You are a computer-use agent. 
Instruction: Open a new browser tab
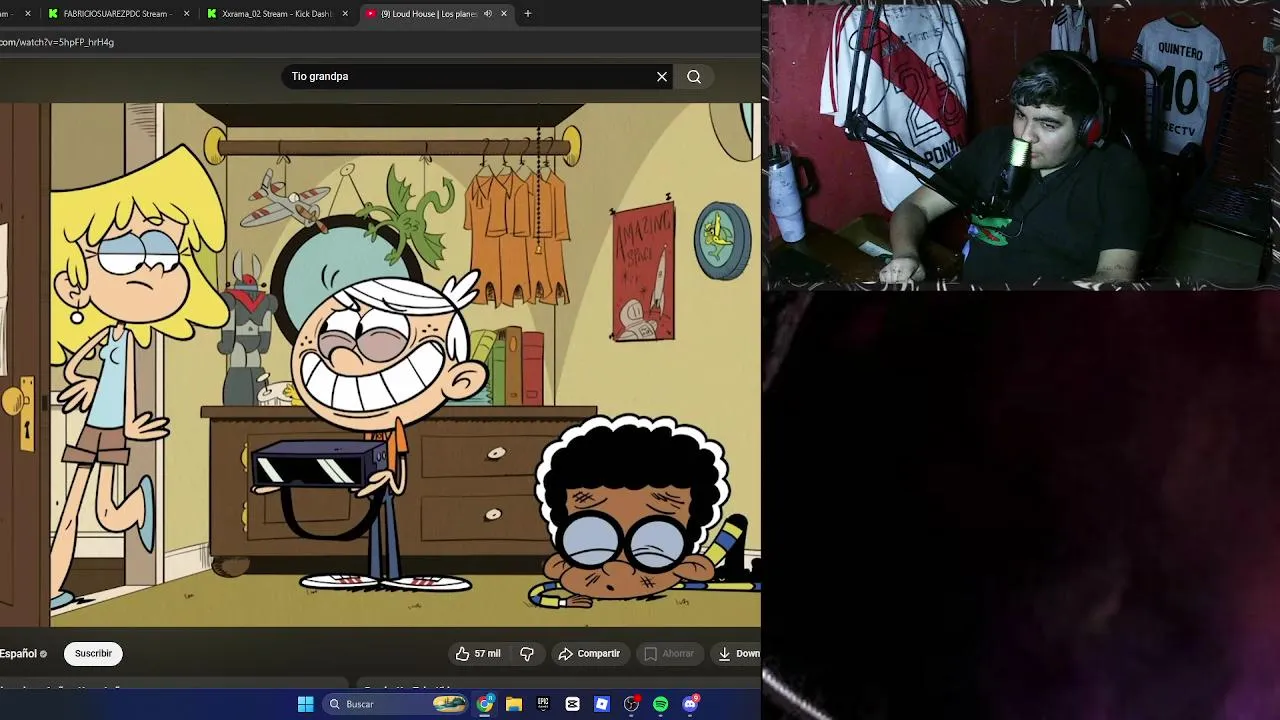coord(528,14)
